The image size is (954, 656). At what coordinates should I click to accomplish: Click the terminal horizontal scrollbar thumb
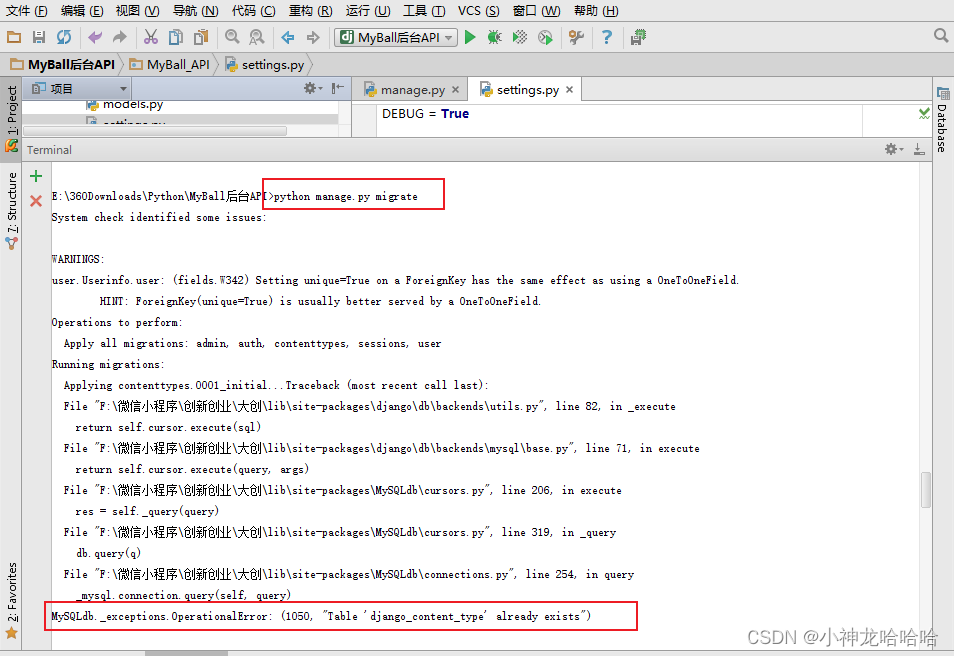tap(186, 653)
